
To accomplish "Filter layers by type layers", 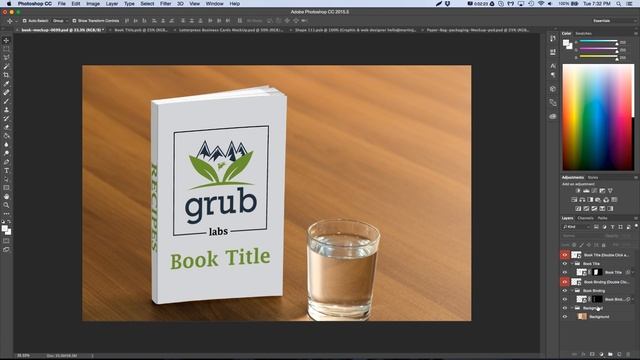I will click(612, 227).
